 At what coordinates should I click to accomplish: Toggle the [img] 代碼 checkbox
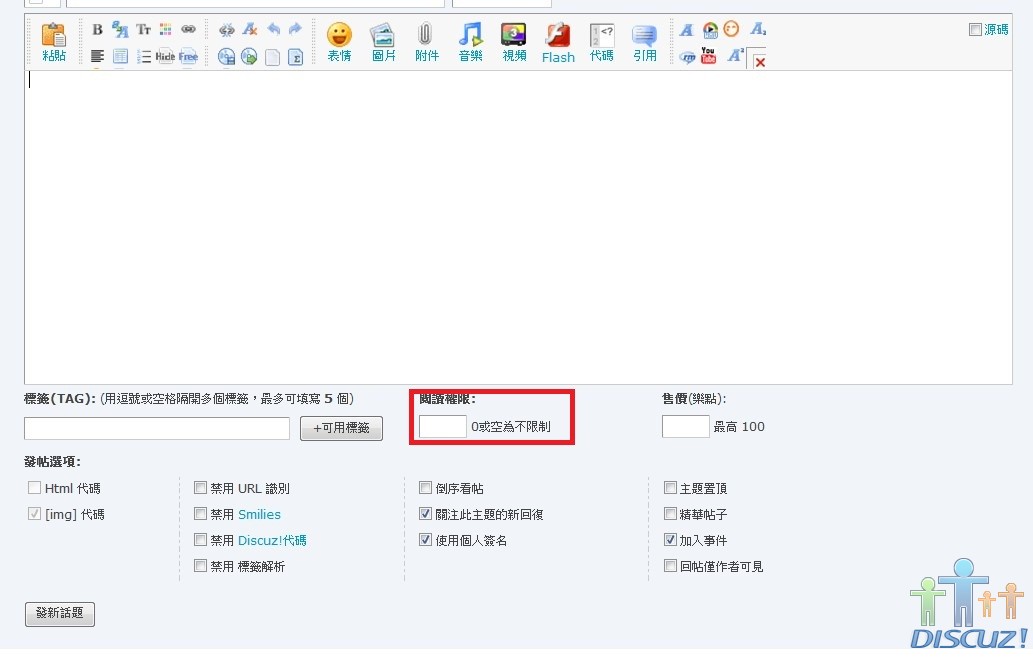pos(34,513)
